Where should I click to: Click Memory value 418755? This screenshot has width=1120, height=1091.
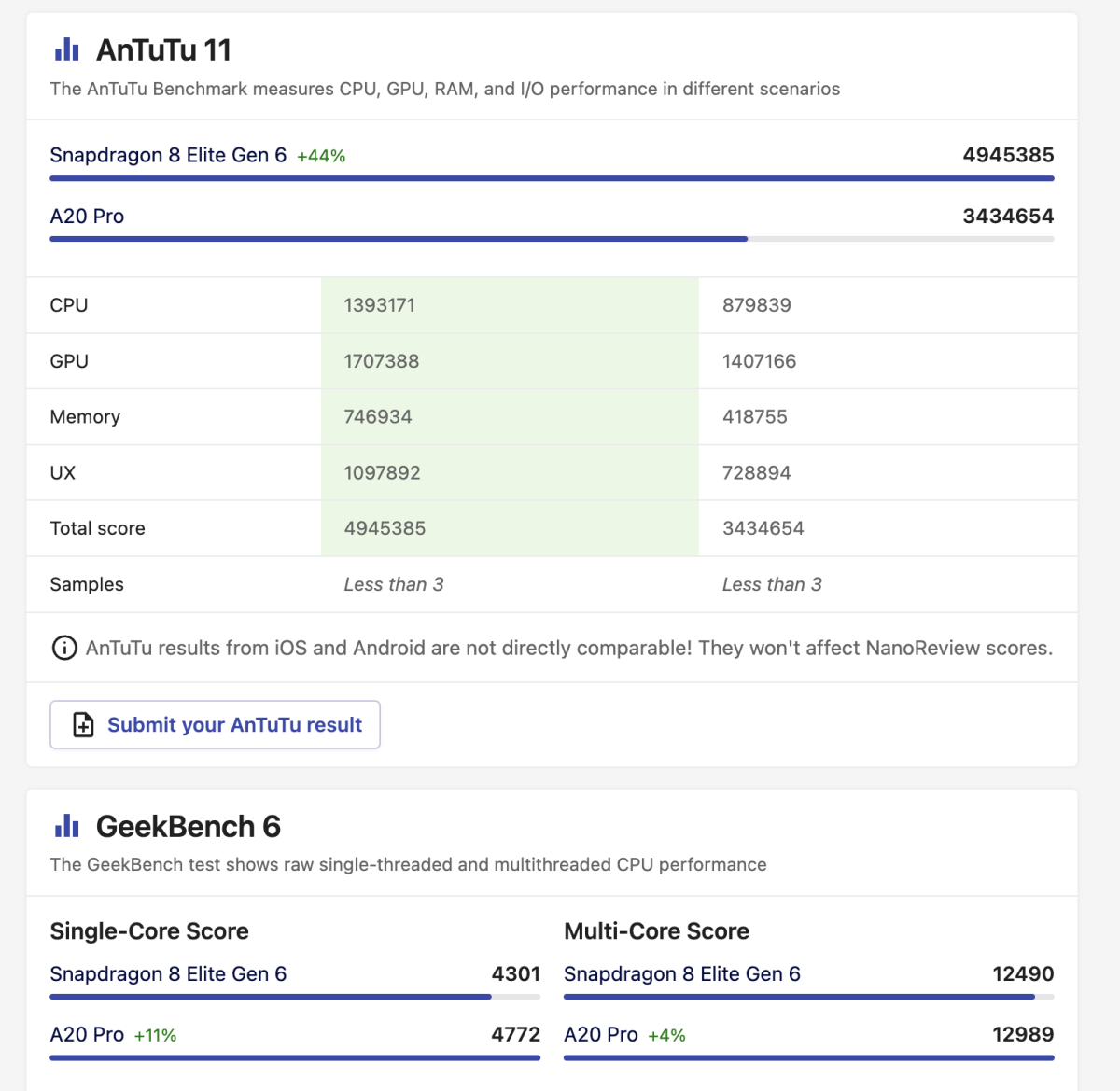click(755, 417)
